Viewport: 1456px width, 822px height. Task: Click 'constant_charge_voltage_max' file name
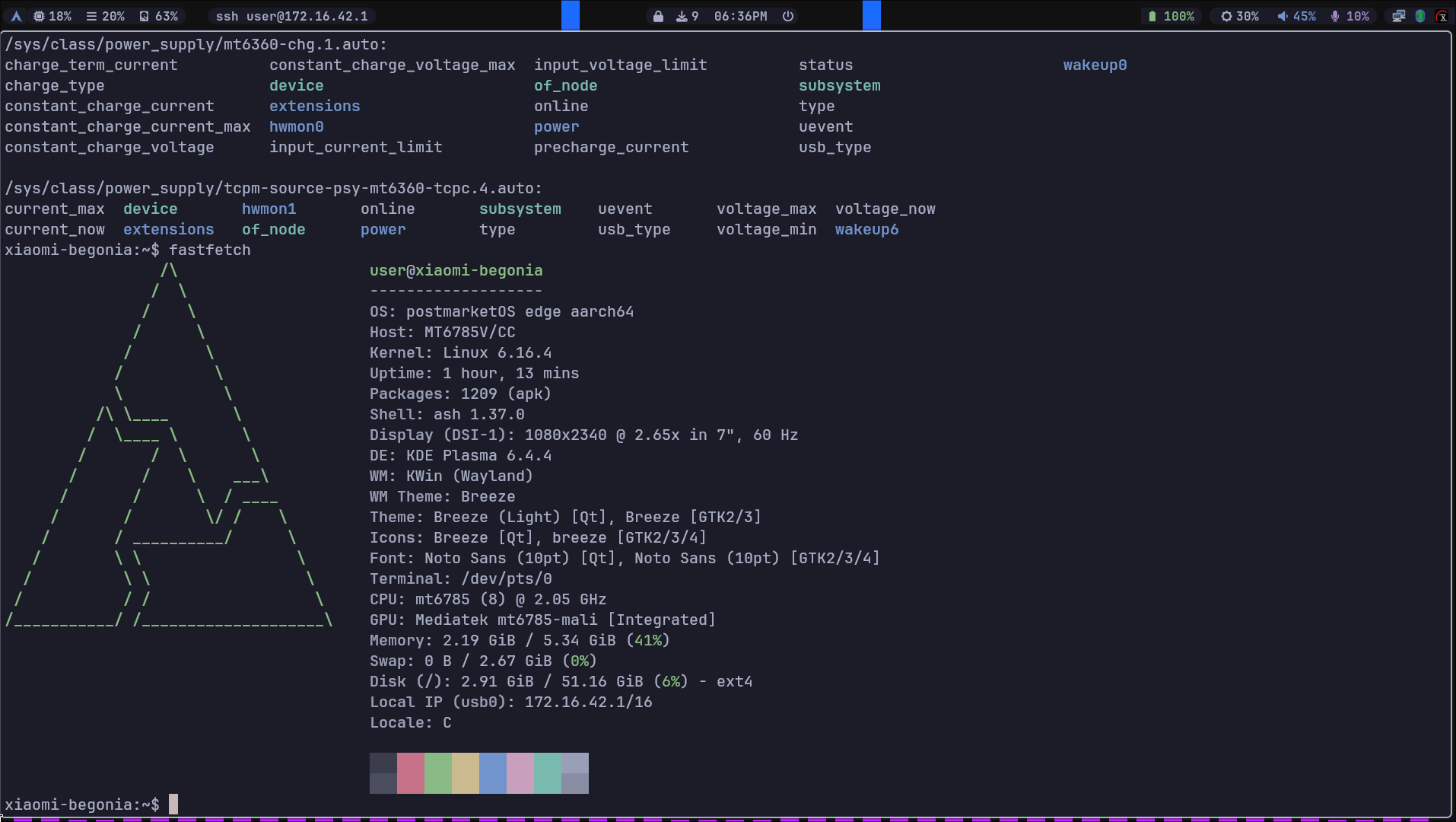[x=393, y=65]
